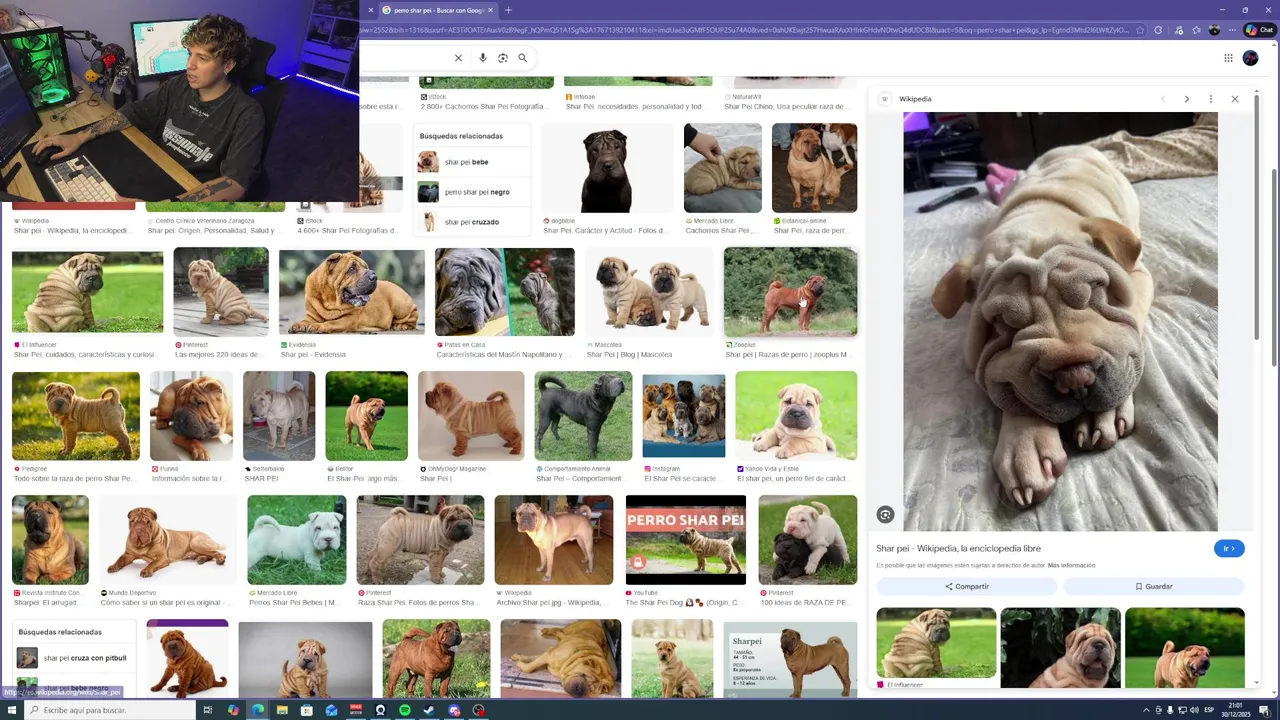The height and width of the screenshot is (720, 1280).
Task: Open Sharpei info card thumbnail
Action: click(790, 660)
